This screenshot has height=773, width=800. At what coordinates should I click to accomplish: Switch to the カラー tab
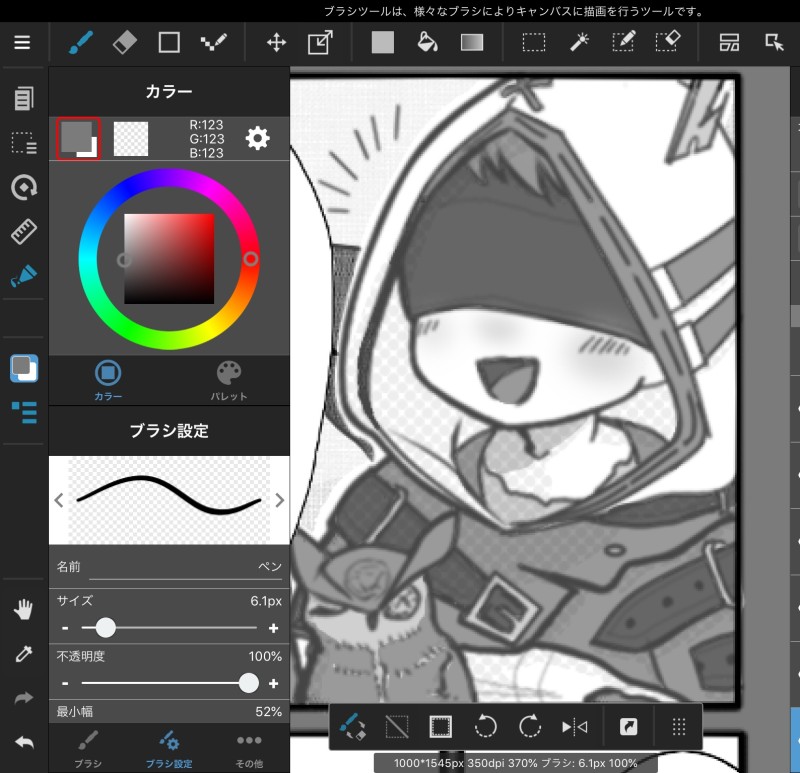tap(108, 380)
